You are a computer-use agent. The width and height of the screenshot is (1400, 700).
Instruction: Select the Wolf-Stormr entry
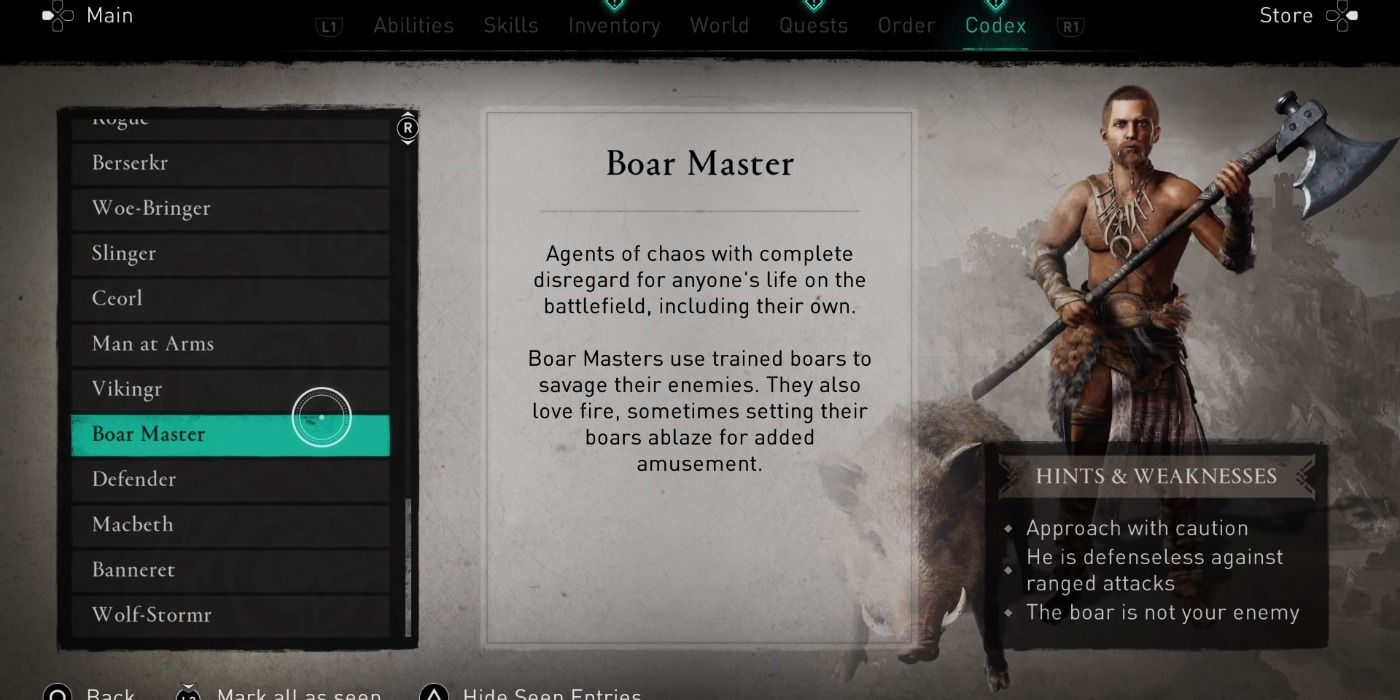(230, 614)
